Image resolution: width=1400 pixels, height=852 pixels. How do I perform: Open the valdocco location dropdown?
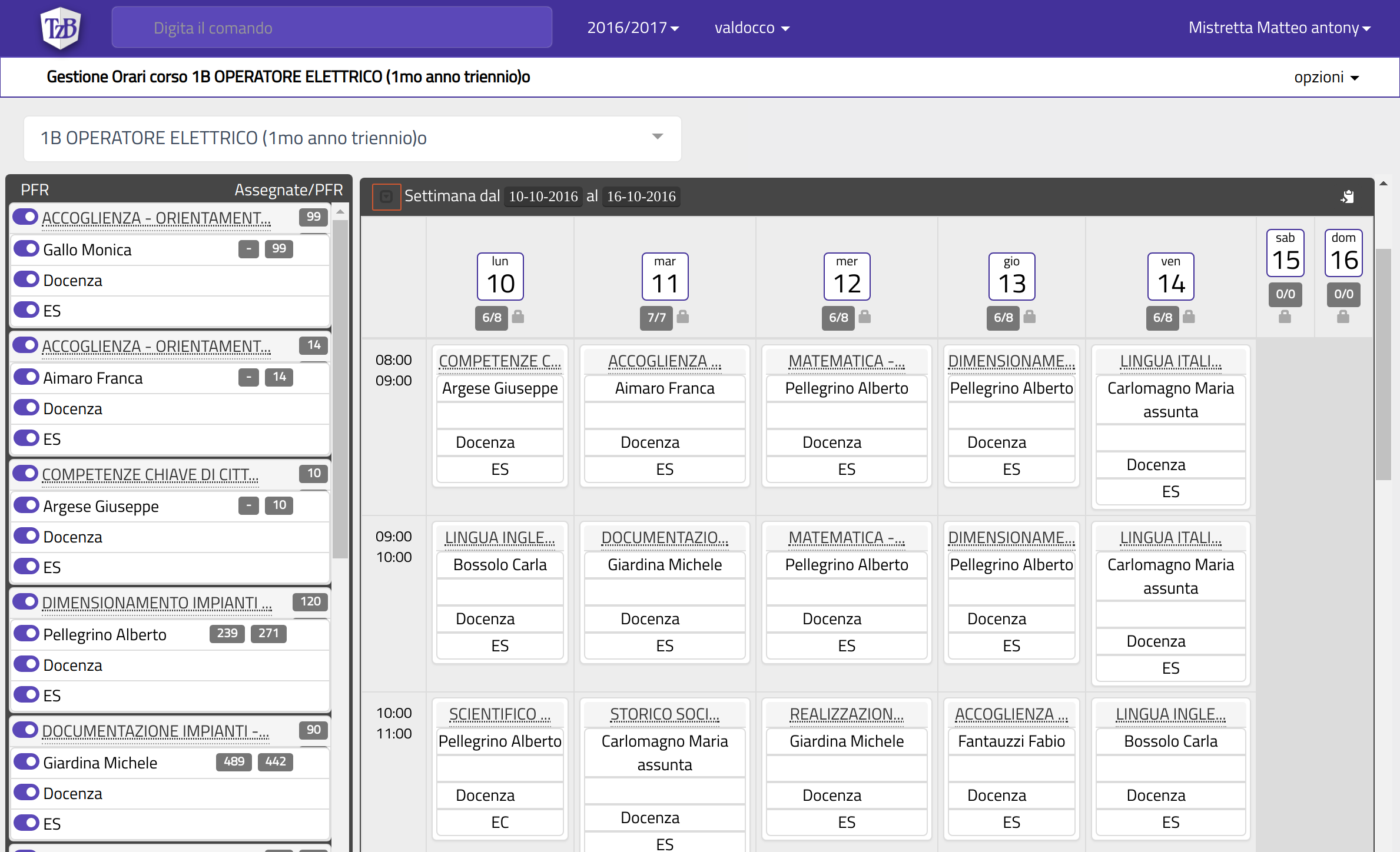click(752, 28)
